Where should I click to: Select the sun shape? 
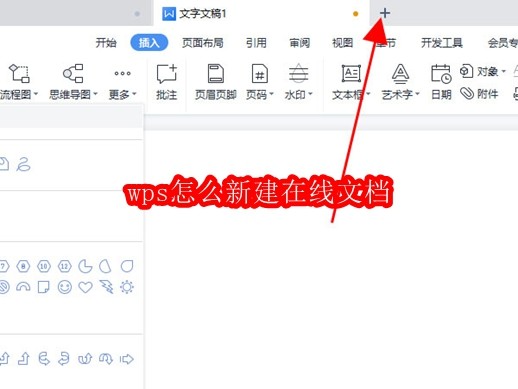pyautogui.click(x=127, y=287)
